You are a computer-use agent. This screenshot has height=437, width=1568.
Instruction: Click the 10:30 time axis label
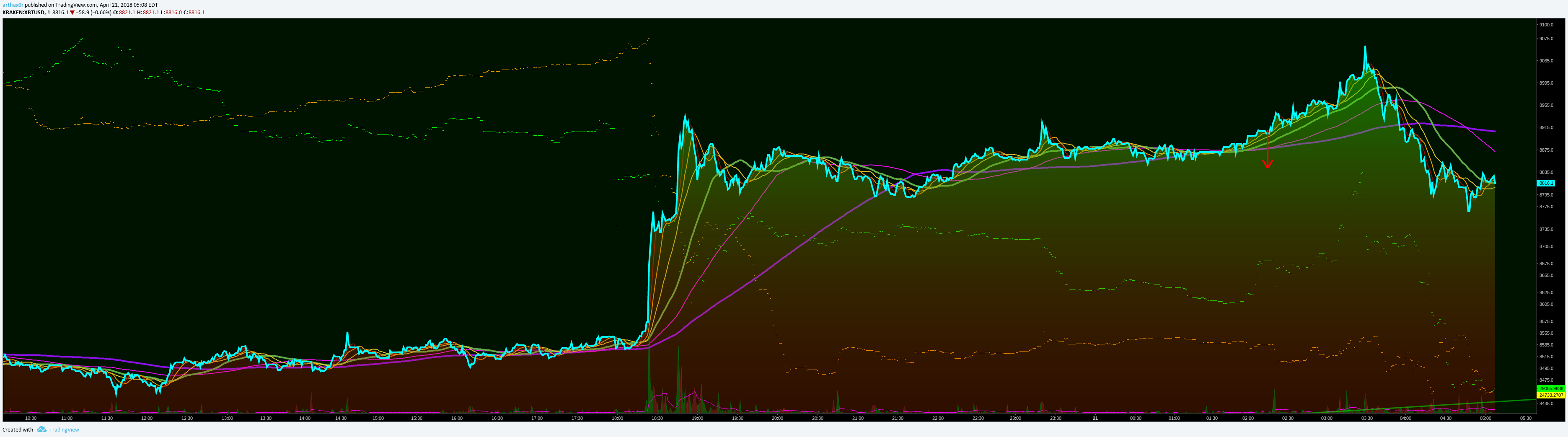pyautogui.click(x=31, y=418)
